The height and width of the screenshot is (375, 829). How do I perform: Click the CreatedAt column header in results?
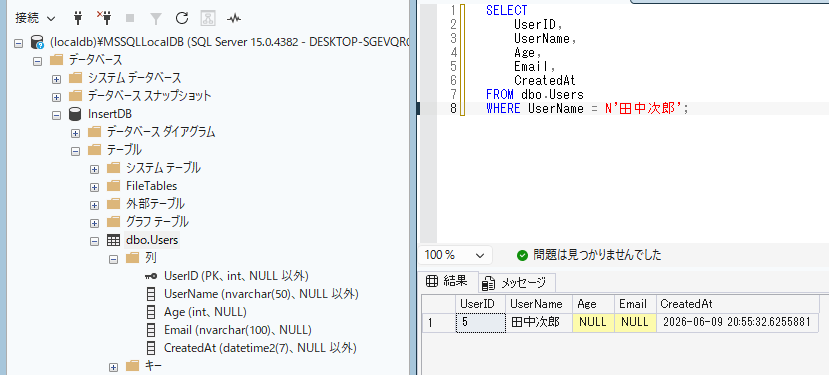[737, 304]
